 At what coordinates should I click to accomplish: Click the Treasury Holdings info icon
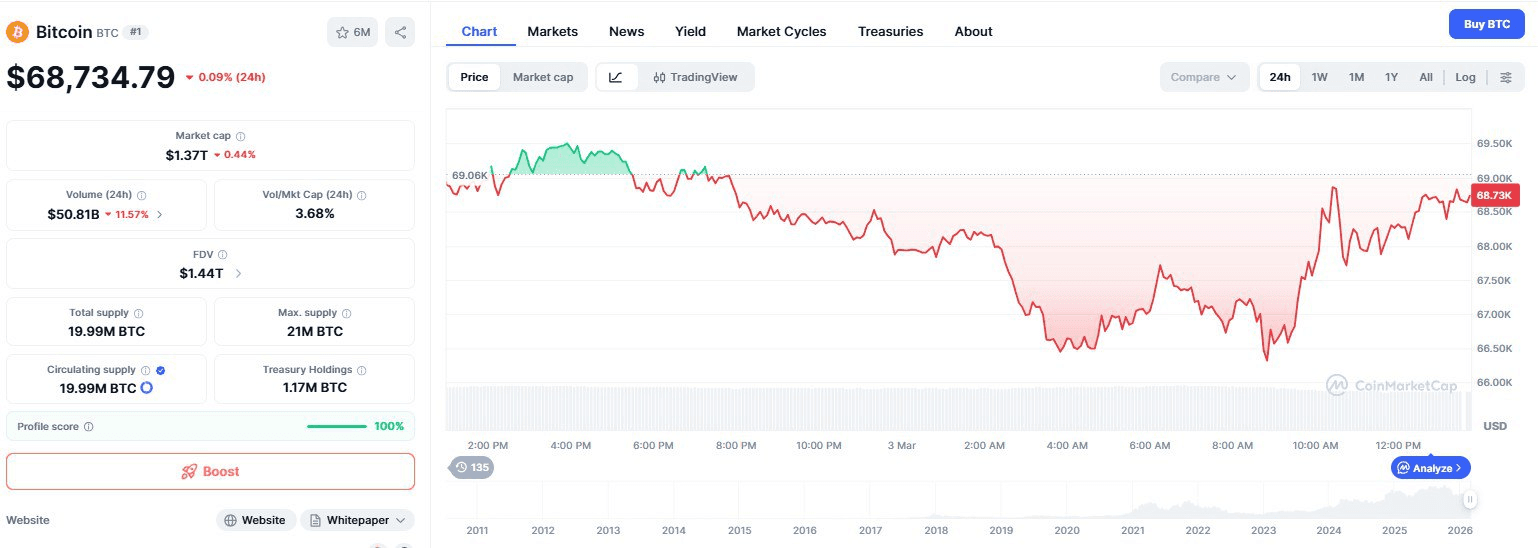(x=361, y=370)
